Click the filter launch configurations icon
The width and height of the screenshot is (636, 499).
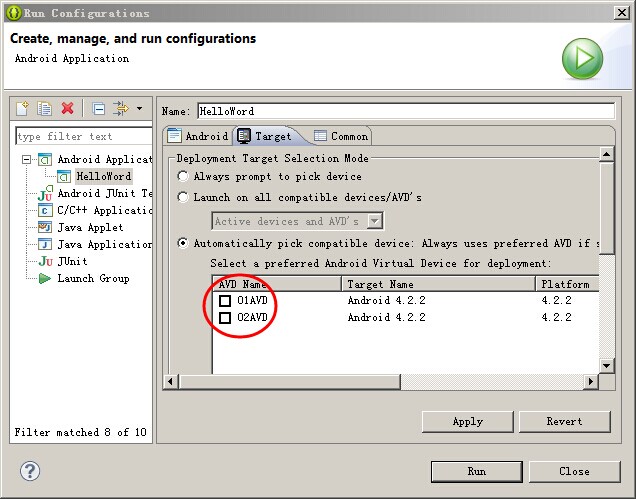tap(121, 108)
